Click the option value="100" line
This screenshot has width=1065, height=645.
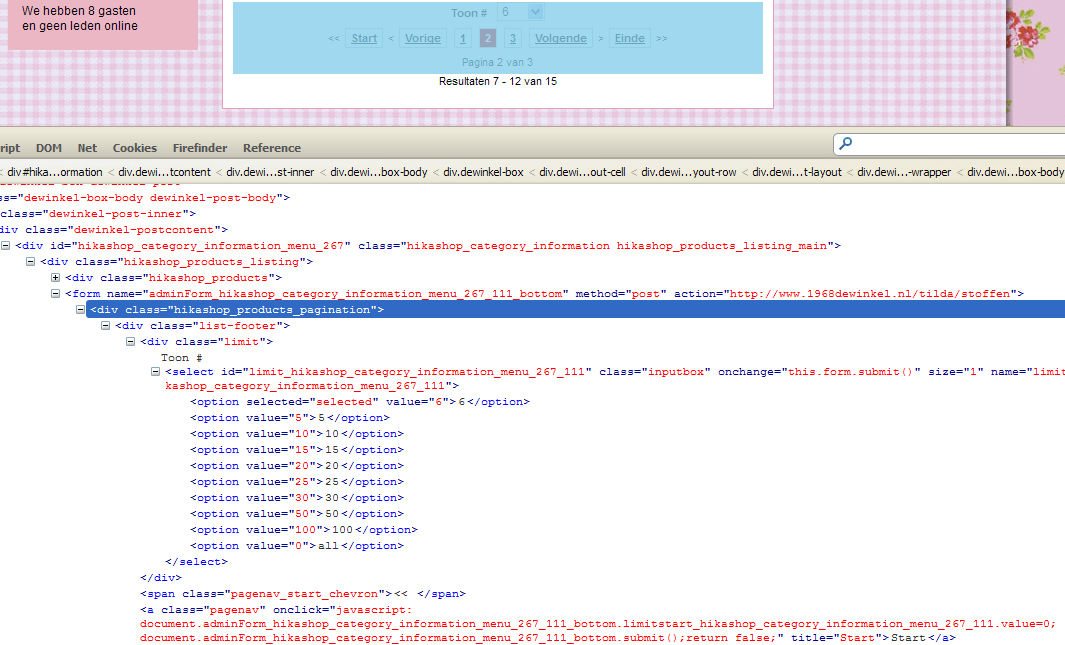point(304,530)
